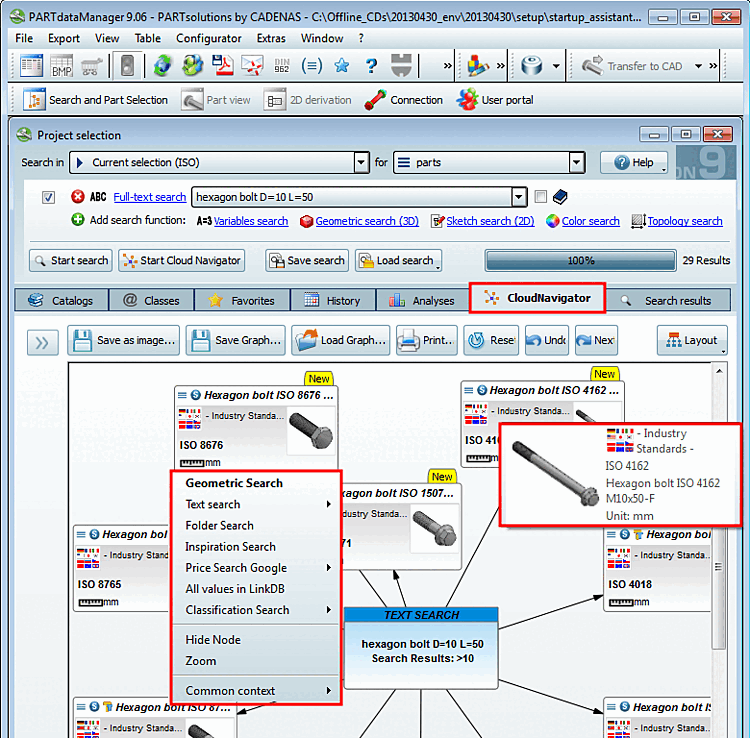Click the Variables search link
This screenshot has height=738, width=750.
click(251, 221)
